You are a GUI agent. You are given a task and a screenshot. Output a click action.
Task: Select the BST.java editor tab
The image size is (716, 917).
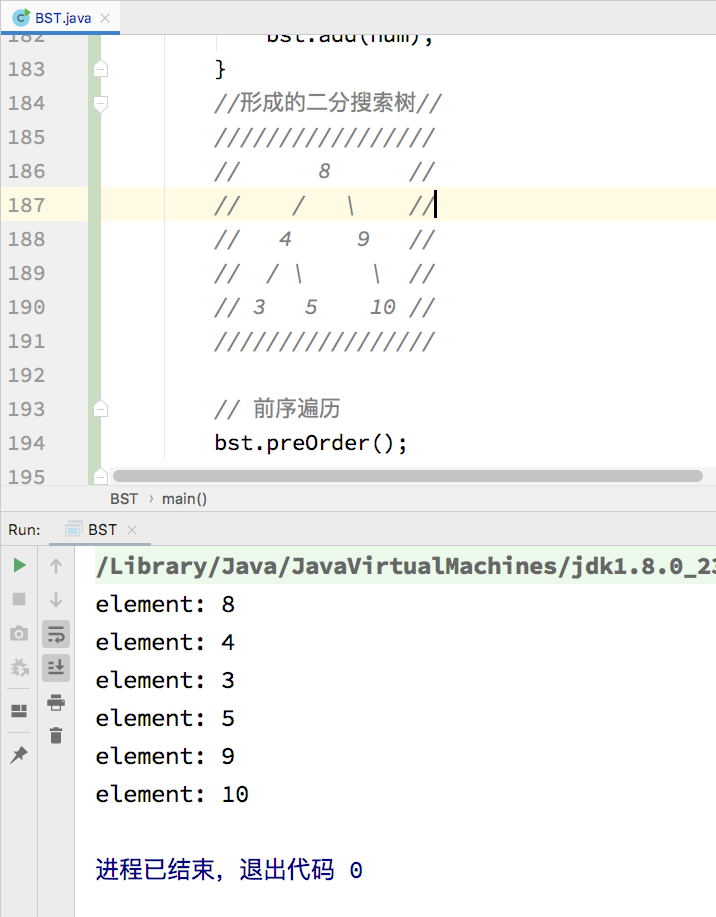click(x=60, y=18)
